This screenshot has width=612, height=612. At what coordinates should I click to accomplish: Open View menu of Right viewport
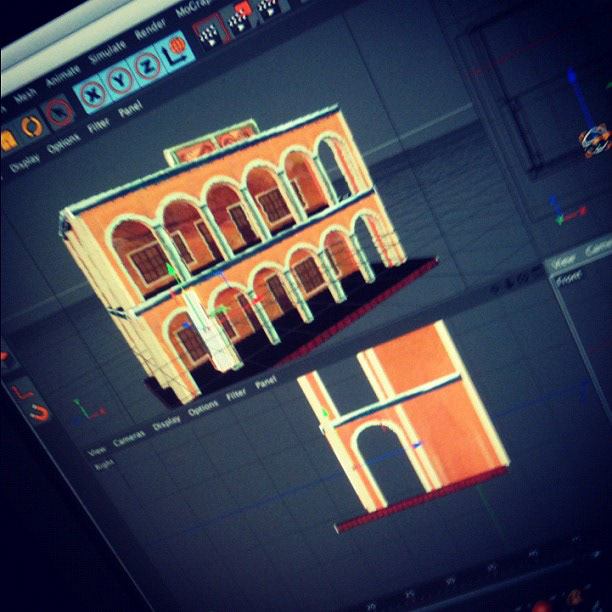tap(96, 451)
